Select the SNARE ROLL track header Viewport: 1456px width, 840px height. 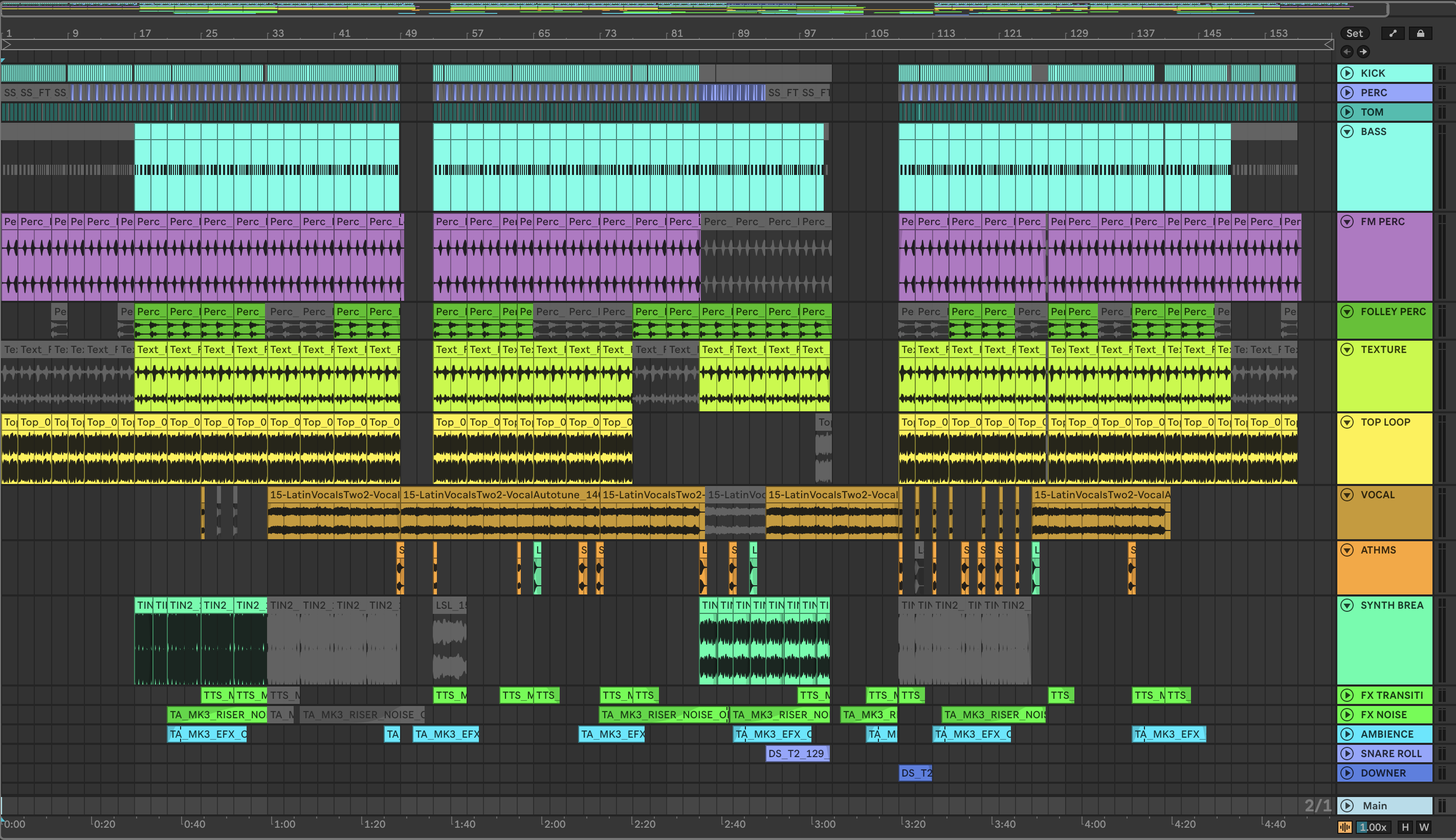[x=1390, y=754]
